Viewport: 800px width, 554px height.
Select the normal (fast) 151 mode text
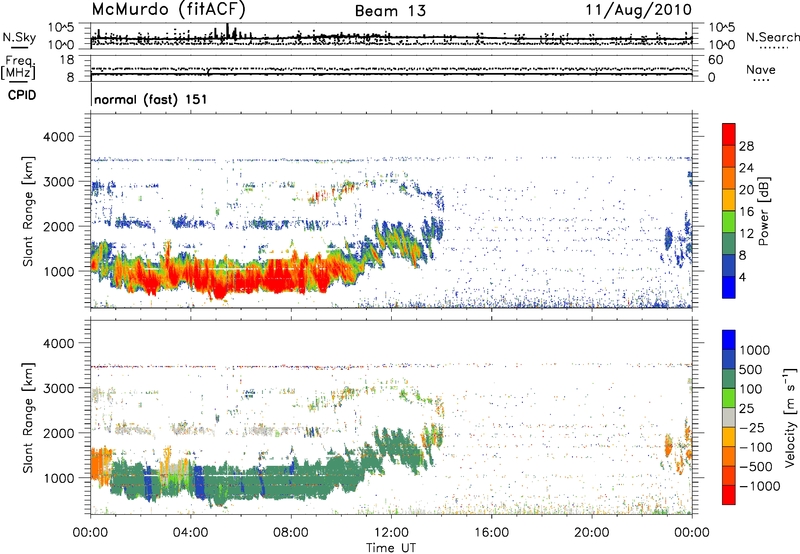151,99
